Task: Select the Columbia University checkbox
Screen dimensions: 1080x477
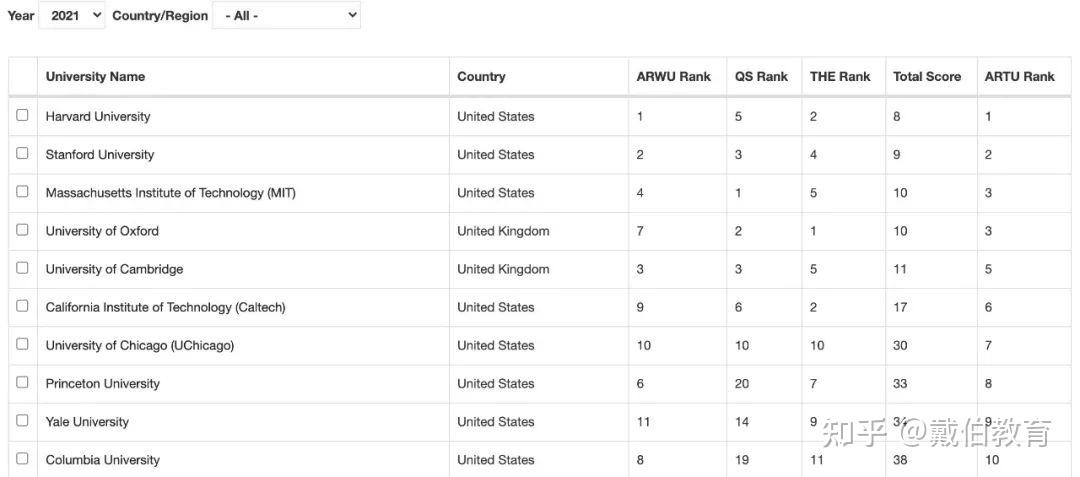Action: (x=22, y=458)
